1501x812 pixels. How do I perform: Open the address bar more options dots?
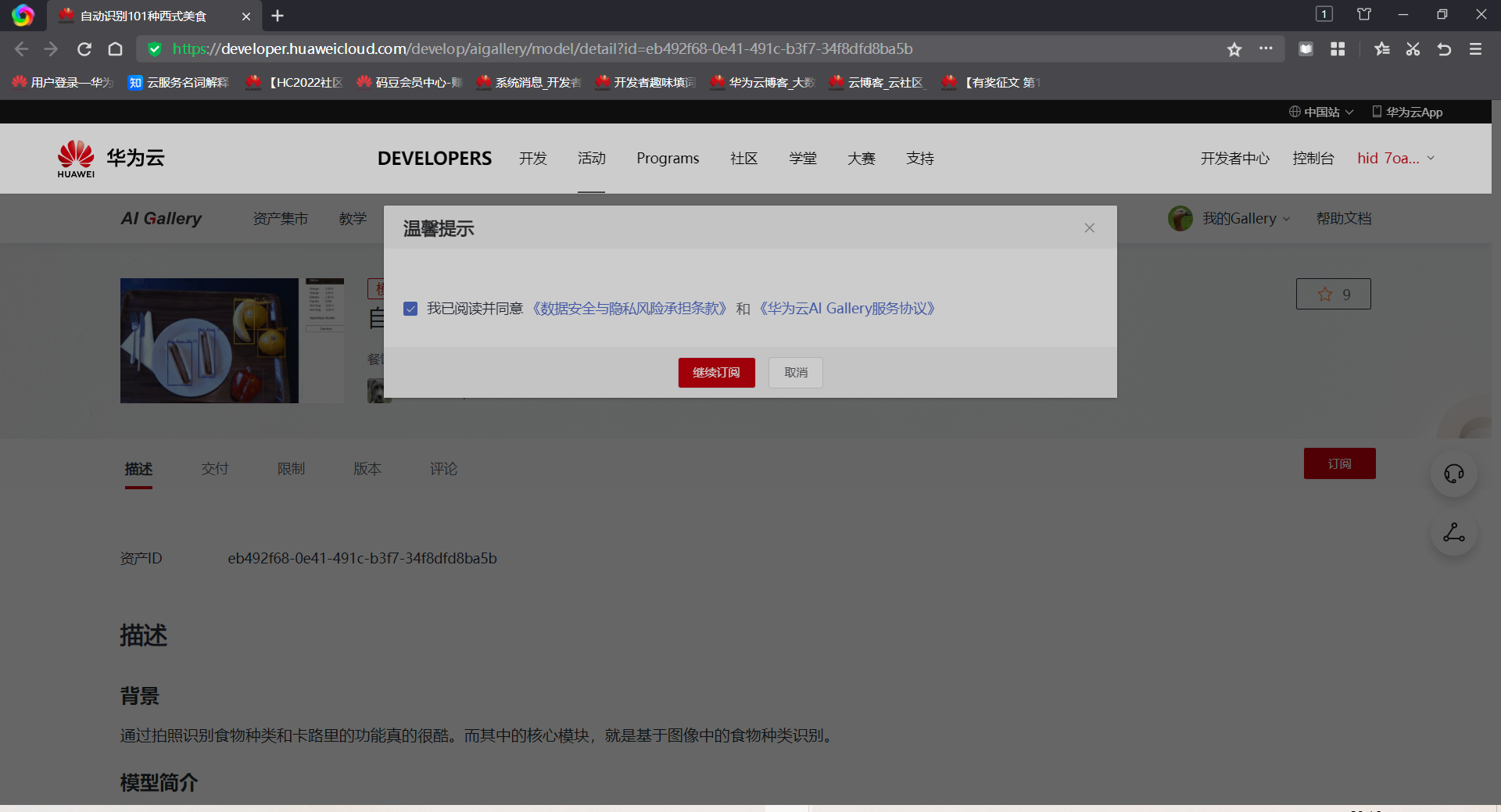1266,48
